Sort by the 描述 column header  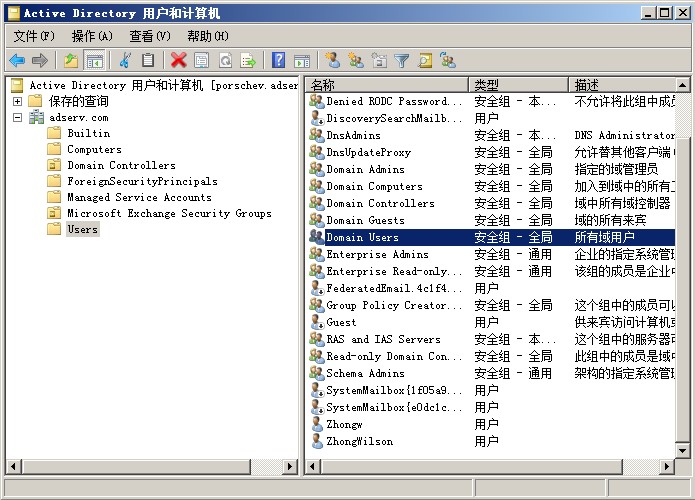(621, 84)
